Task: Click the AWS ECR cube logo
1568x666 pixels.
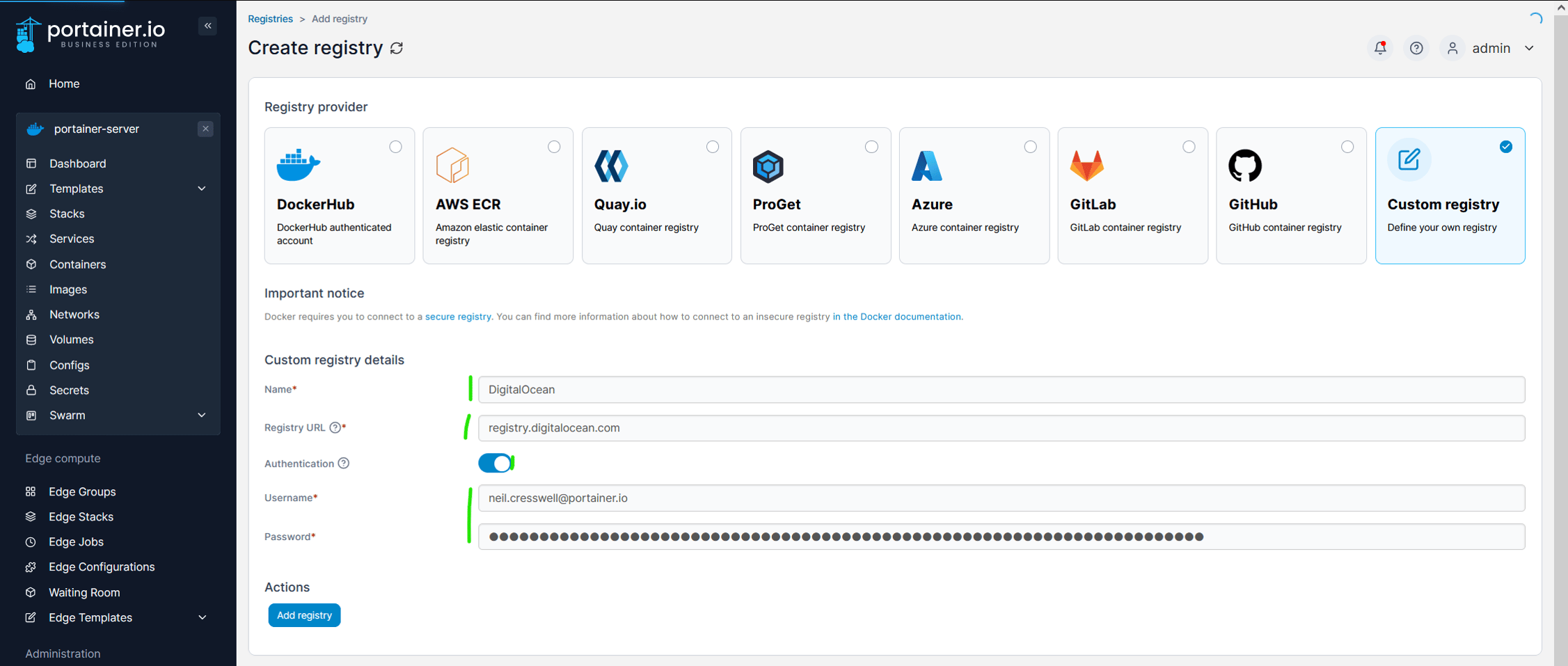Action: 452,165
